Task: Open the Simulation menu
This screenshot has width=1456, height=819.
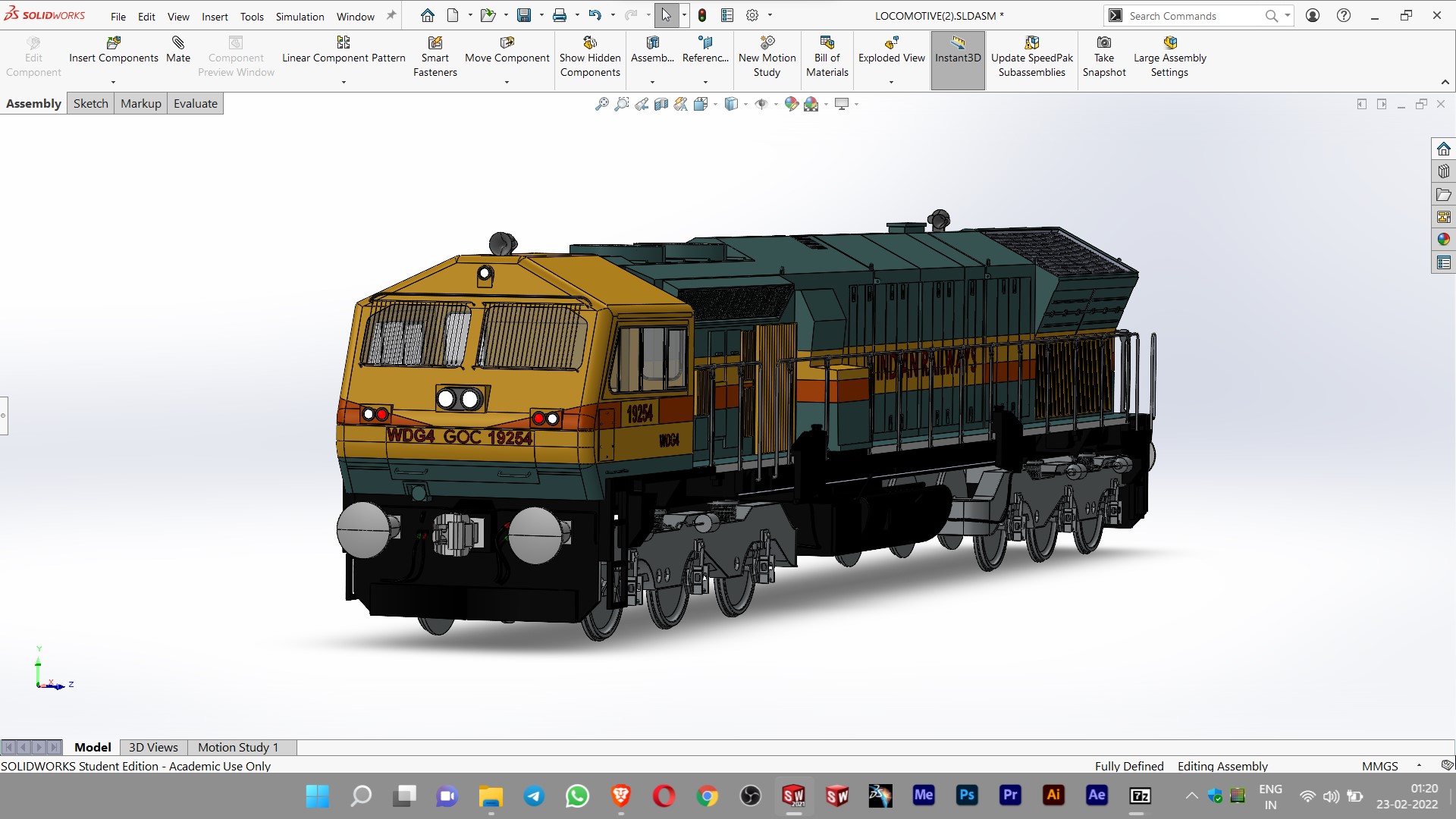Action: [300, 16]
